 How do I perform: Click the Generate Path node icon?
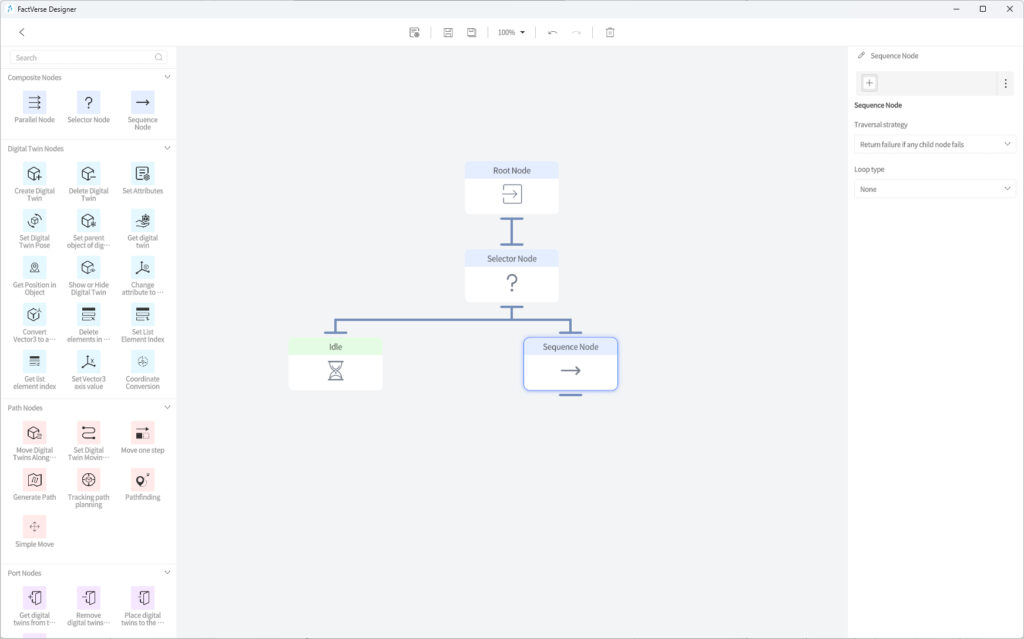(x=35, y=480)
